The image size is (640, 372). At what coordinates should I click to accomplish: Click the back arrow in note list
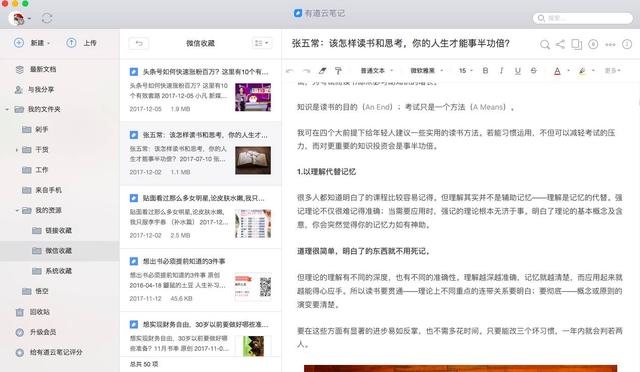click(x=139, y=43)
